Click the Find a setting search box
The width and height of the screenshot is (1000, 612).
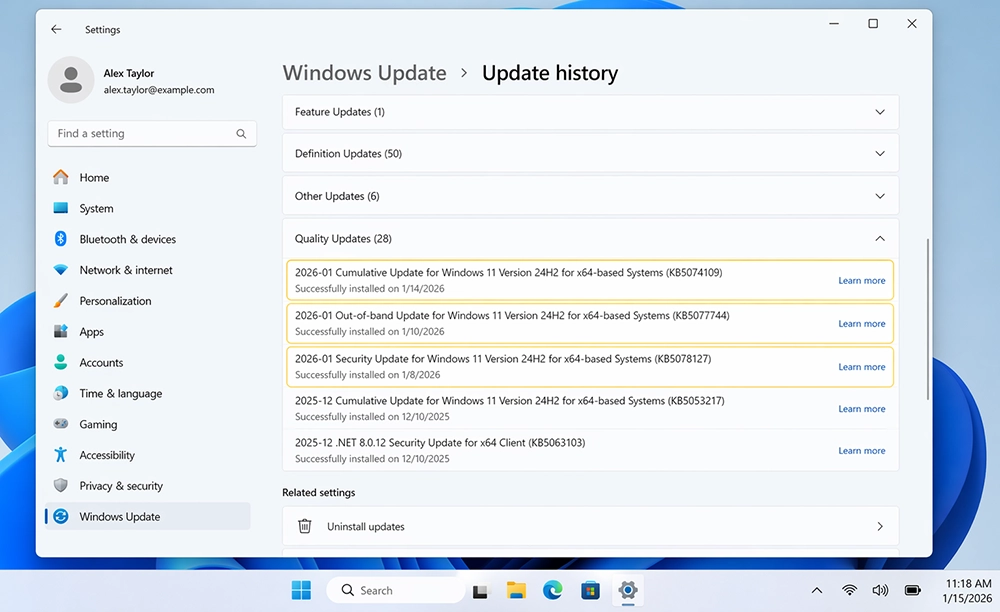tap(150, 133)
